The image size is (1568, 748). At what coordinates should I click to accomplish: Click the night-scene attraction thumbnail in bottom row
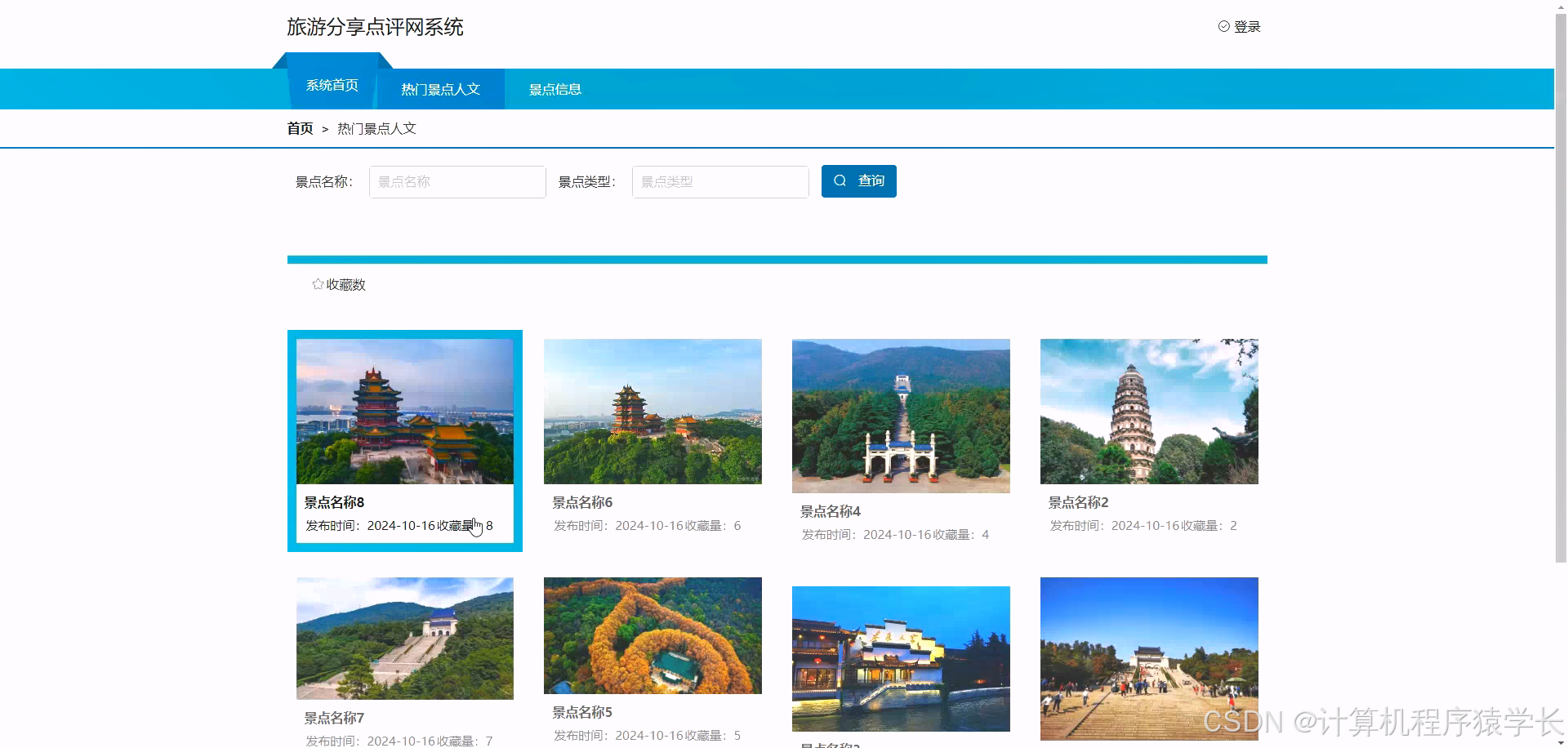click(x=900, y=658)
